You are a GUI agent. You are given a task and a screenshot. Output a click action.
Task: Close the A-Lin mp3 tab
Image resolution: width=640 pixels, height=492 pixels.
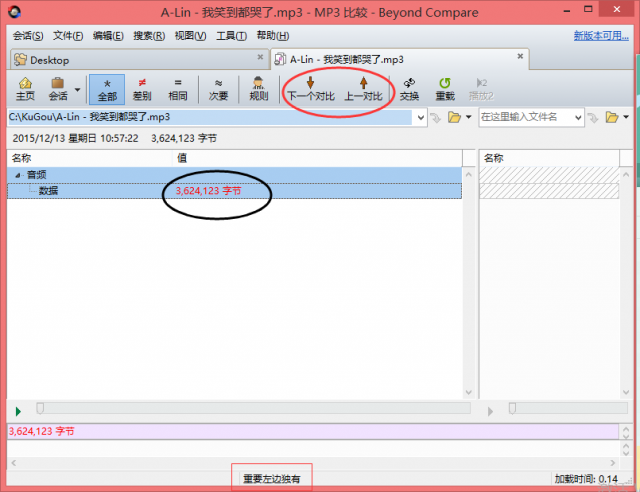click(x=520, y=56)
